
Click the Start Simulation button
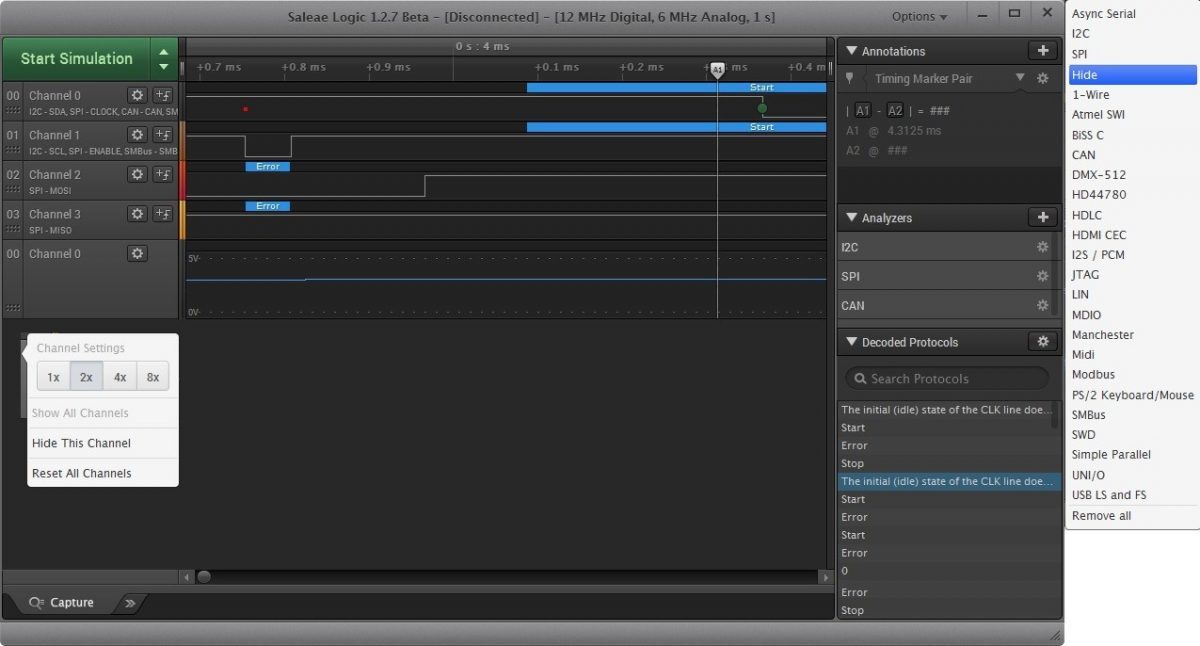(76, 58)
